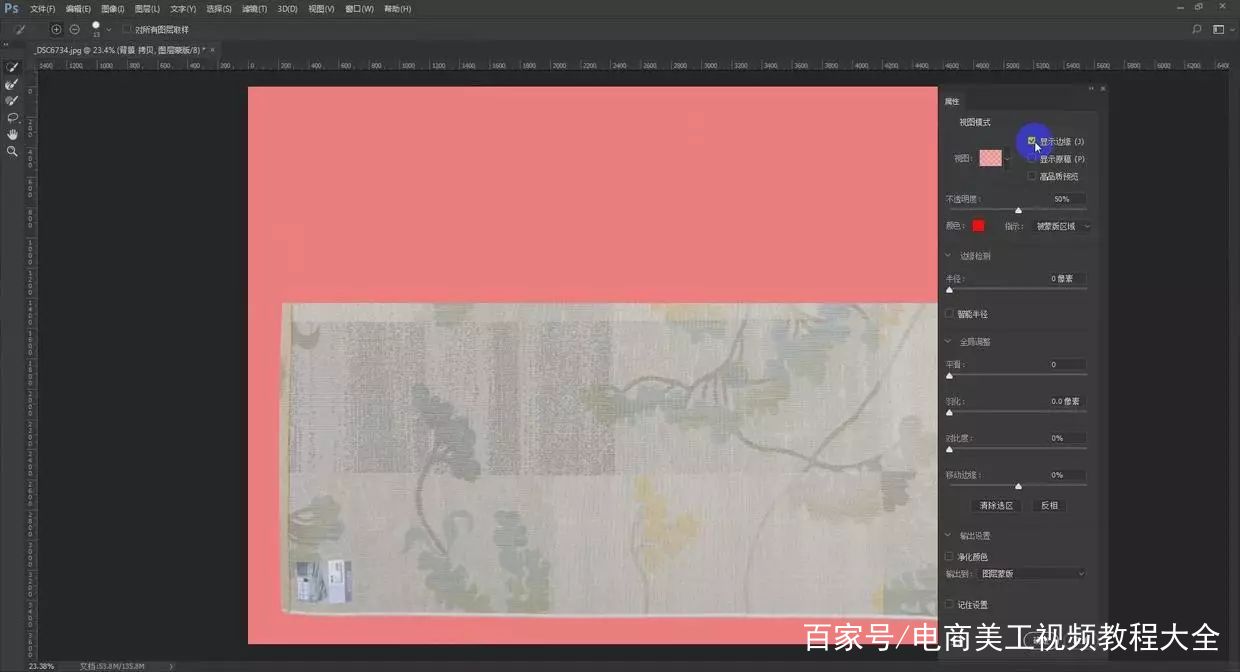1240x672 pixels.
Task: Click the 平滑 slider handle
Action: coord(949,376)
